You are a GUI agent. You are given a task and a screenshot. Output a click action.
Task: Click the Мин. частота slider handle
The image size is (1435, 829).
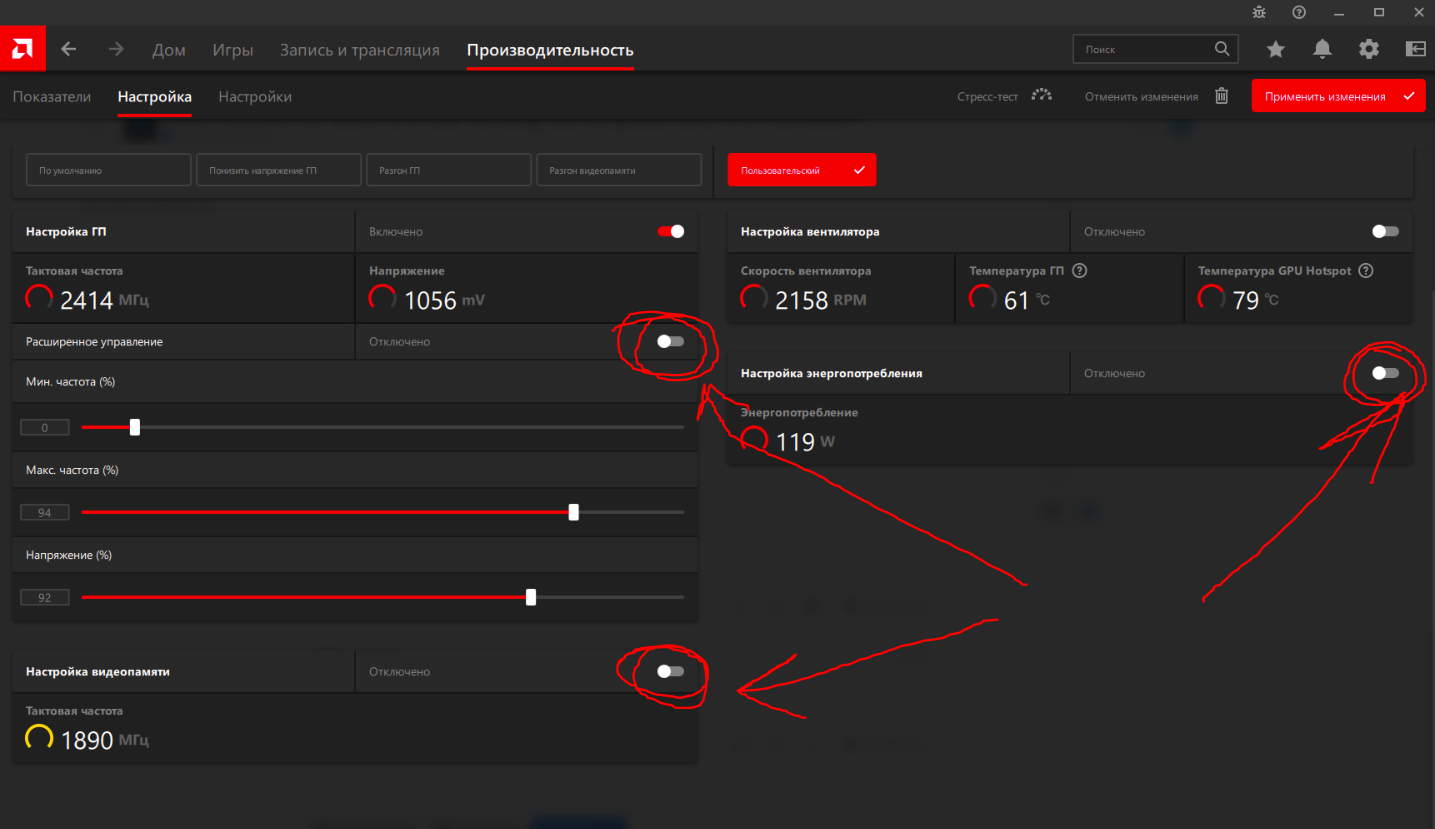tap(135, 427)
